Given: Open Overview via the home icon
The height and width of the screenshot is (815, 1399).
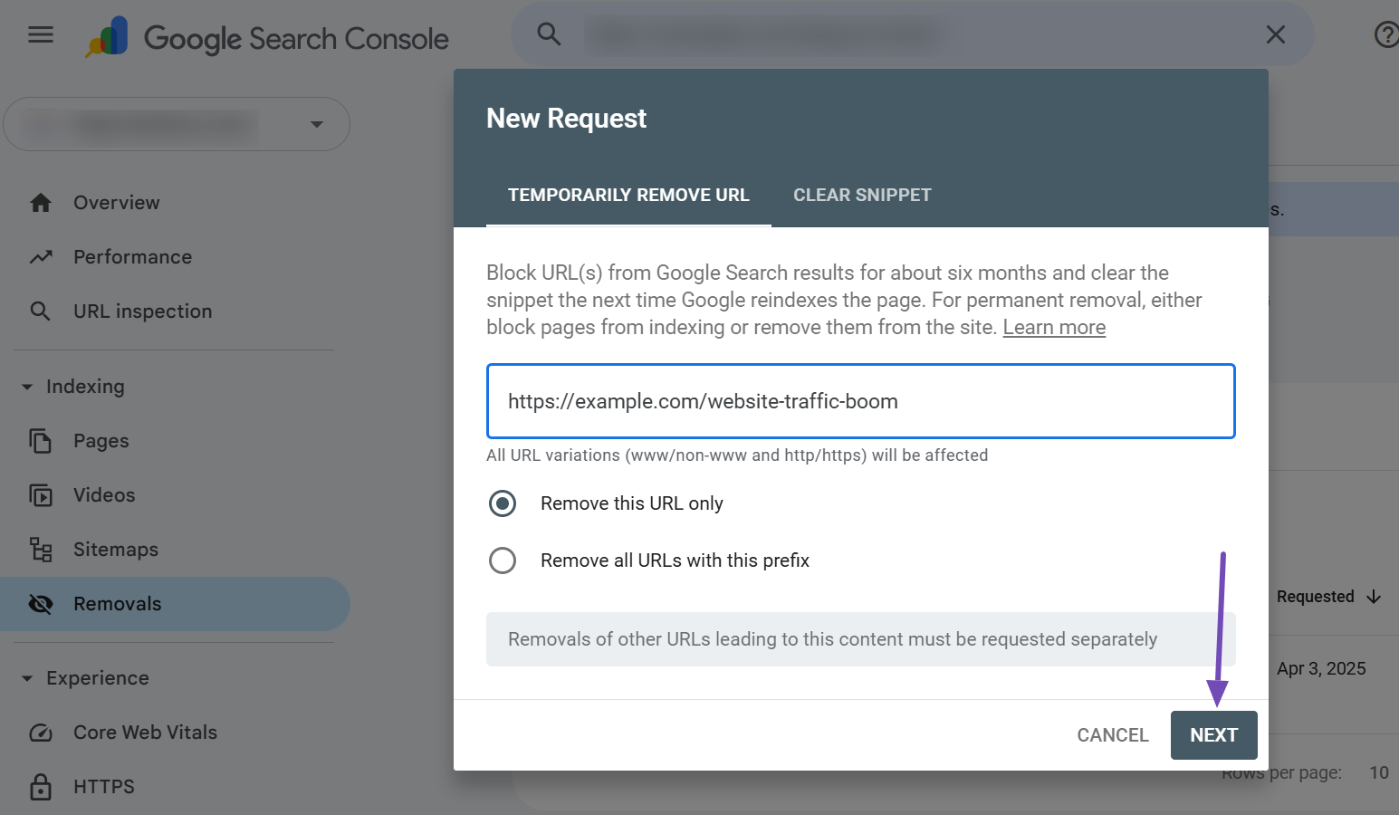Looking at the screenshot, I should (41, 203).
